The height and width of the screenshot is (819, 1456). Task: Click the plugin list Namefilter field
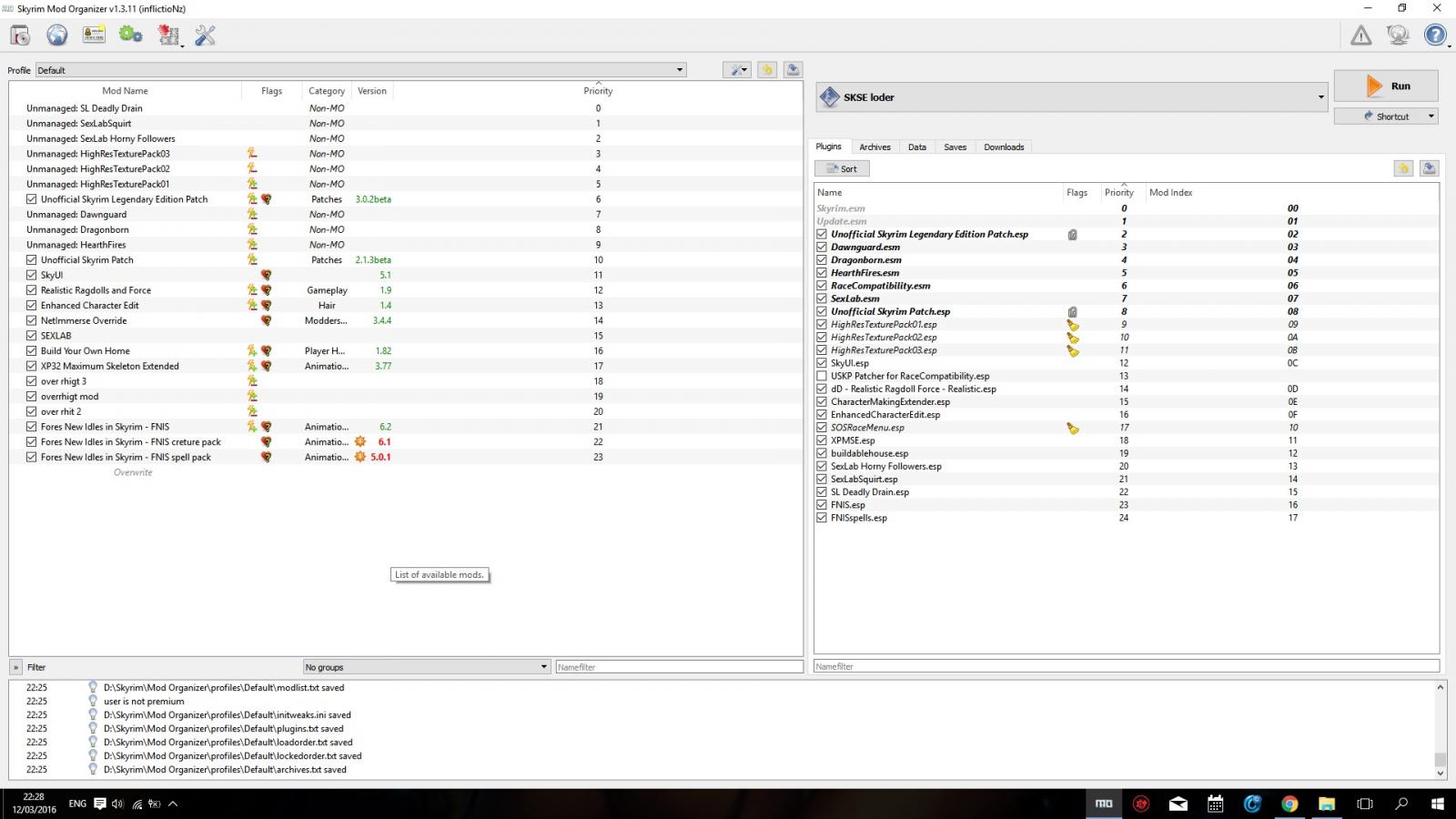(1127, 666)
